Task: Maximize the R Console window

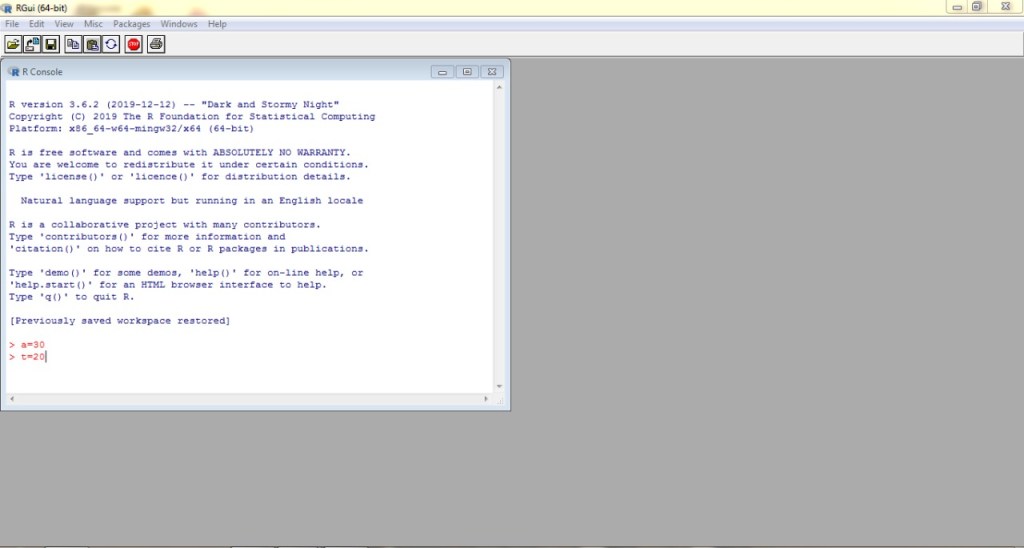Action: [467, 72]
